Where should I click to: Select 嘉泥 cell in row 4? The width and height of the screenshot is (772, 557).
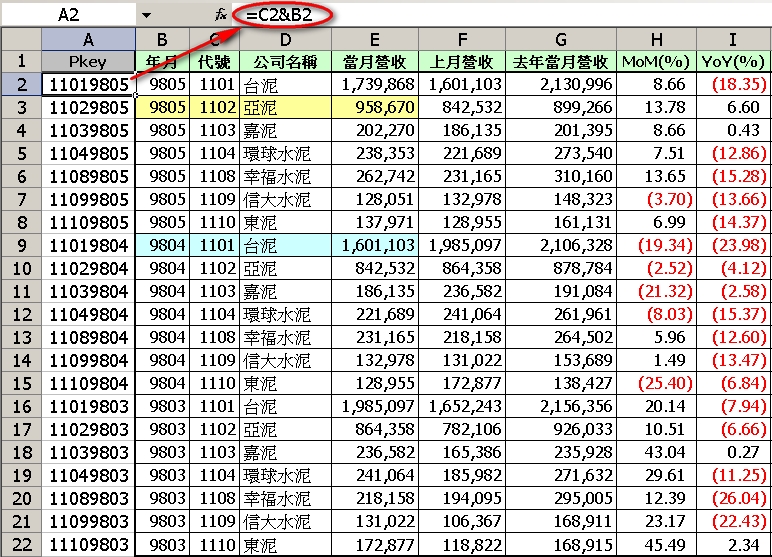[286, 131]
